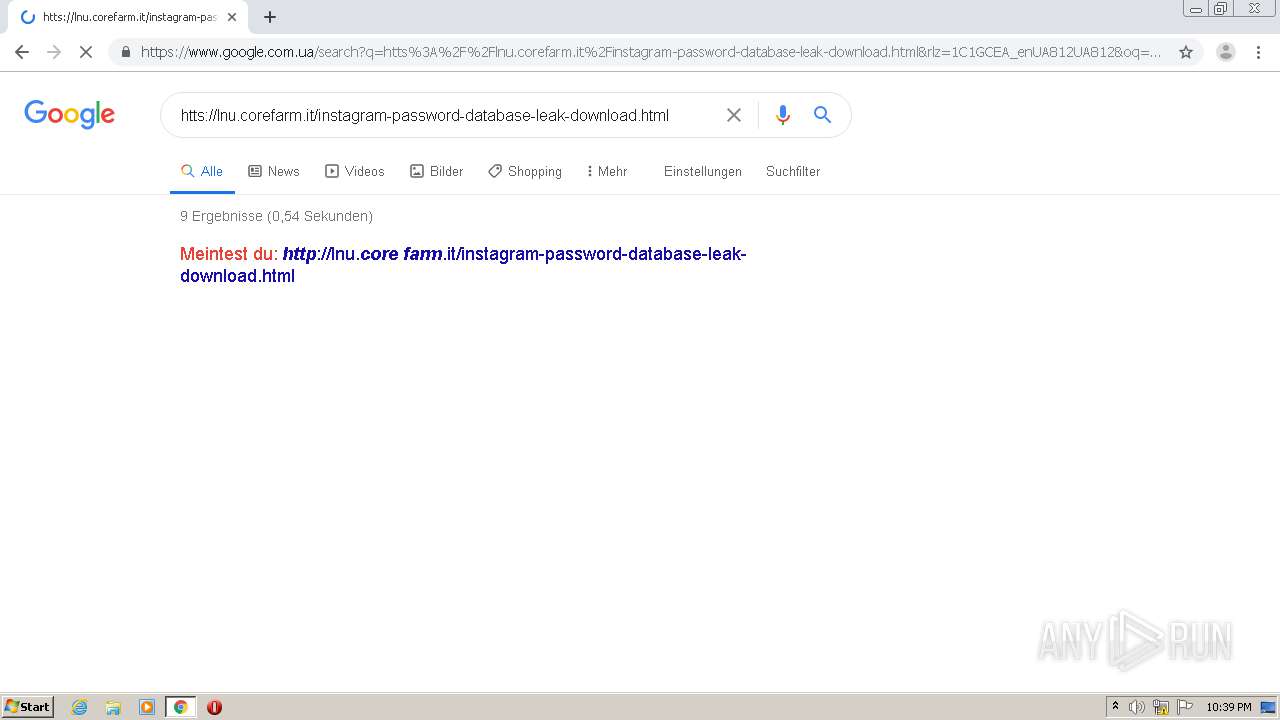
Task: Open Action Center flag icon
Action: click(x=1185, y=707)
